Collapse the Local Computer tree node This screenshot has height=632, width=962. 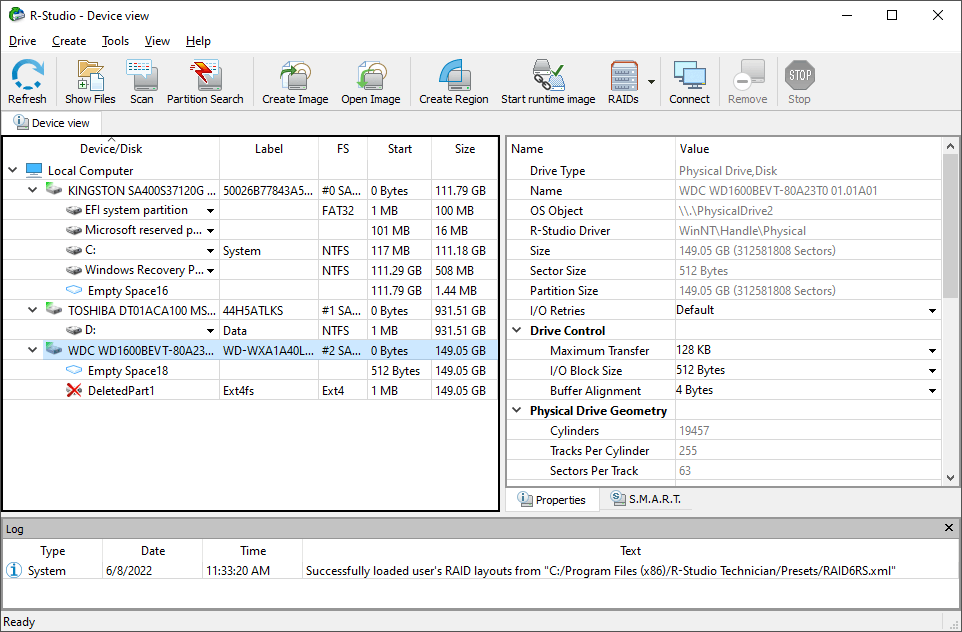13,170
